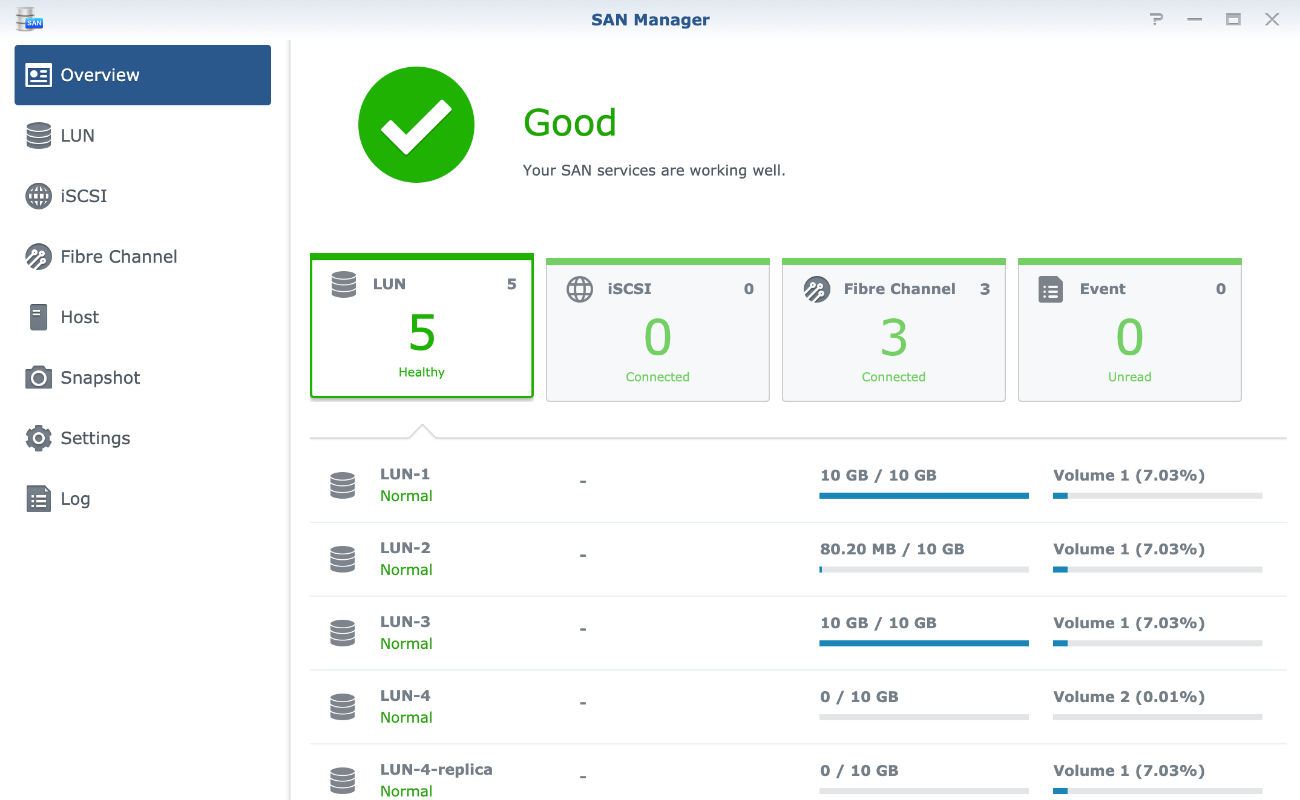
Task: Click the LUN-1 disk icon
Action: pyautogui.click(x=343, y=485)
